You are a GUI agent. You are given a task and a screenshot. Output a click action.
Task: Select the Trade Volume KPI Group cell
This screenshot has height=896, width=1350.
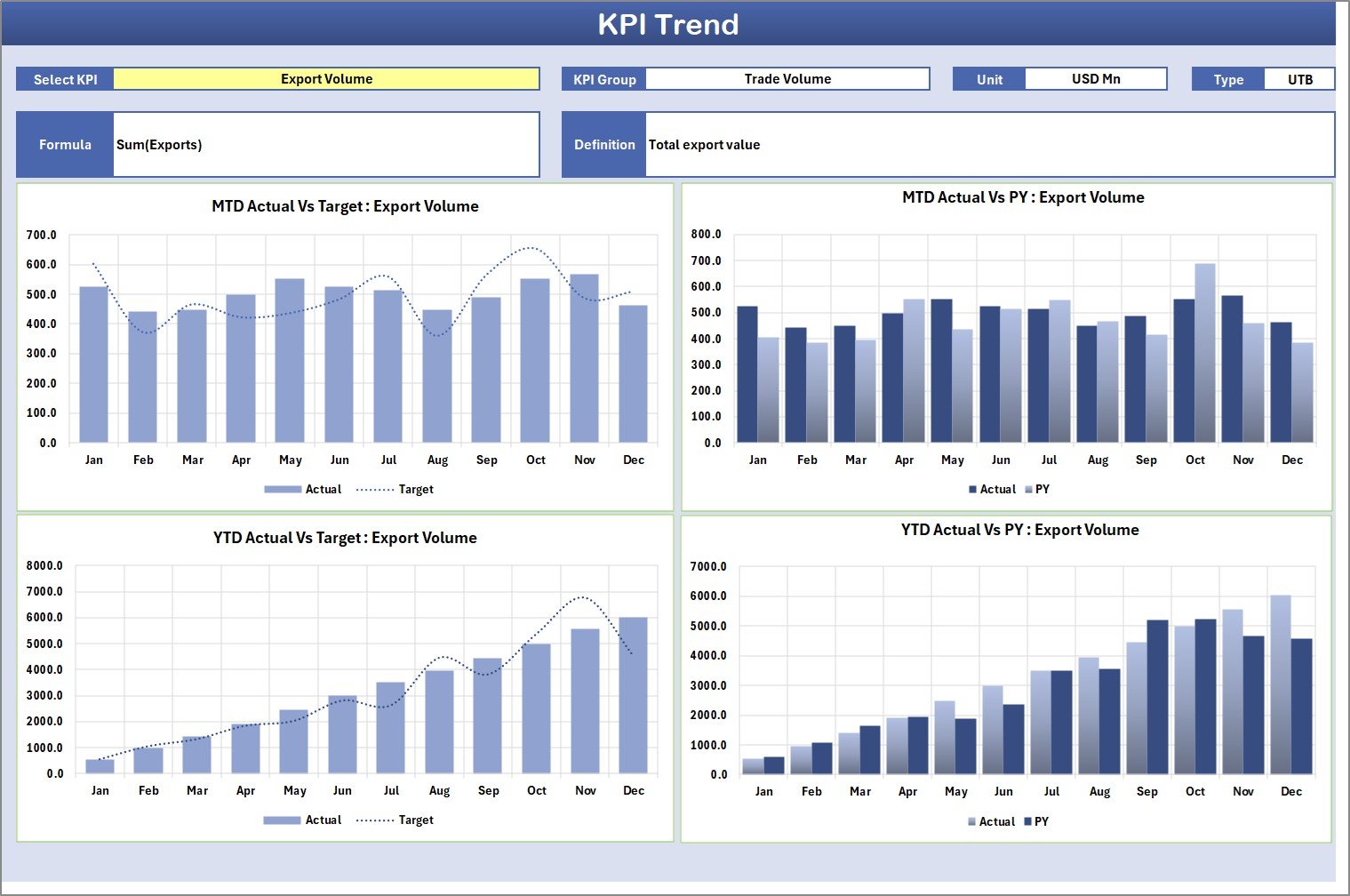tap(787, 79)
